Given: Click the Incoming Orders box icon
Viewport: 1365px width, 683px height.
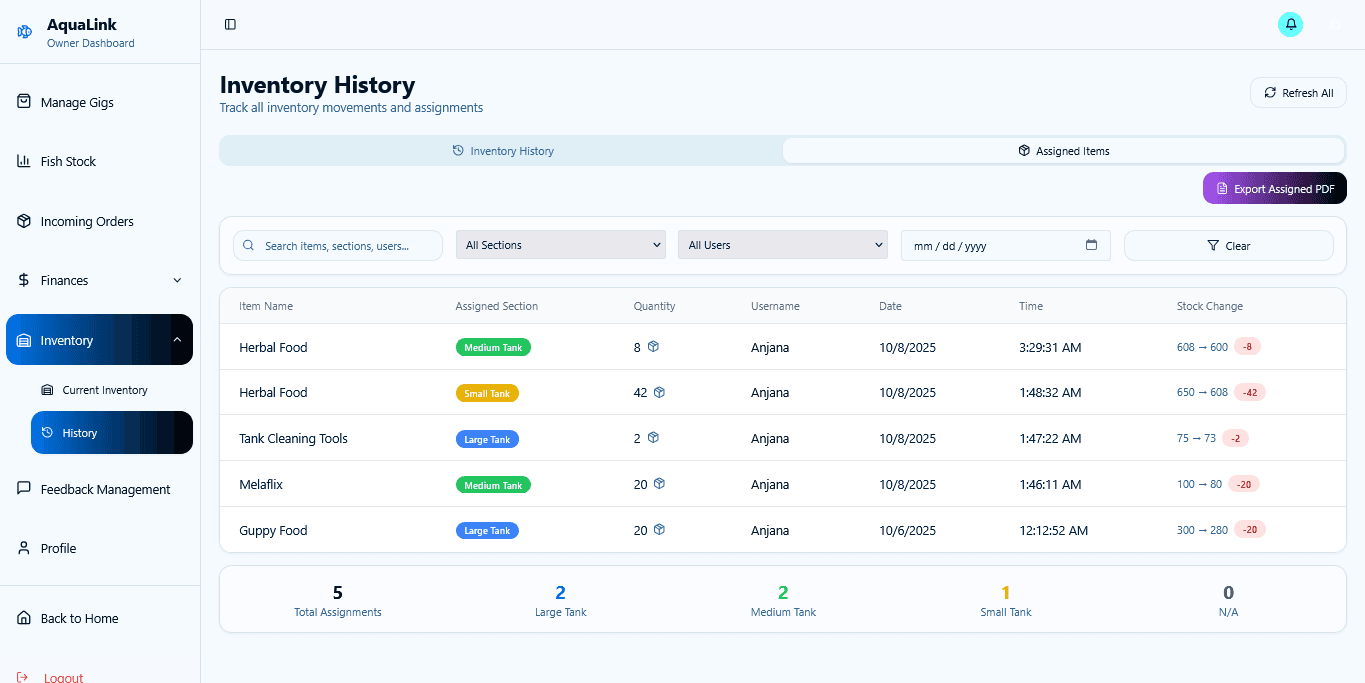Looking at the screenshot, I should coord(22,221).
